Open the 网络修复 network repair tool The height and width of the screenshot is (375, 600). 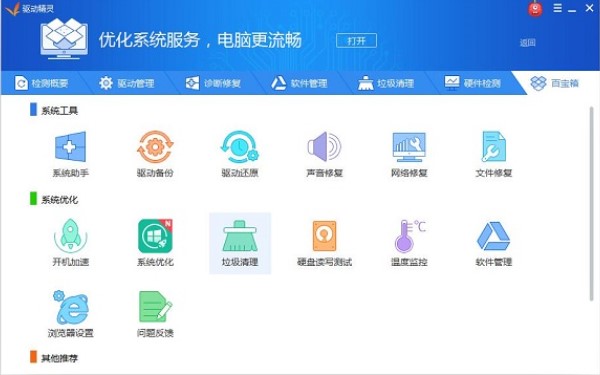point(409,155)
